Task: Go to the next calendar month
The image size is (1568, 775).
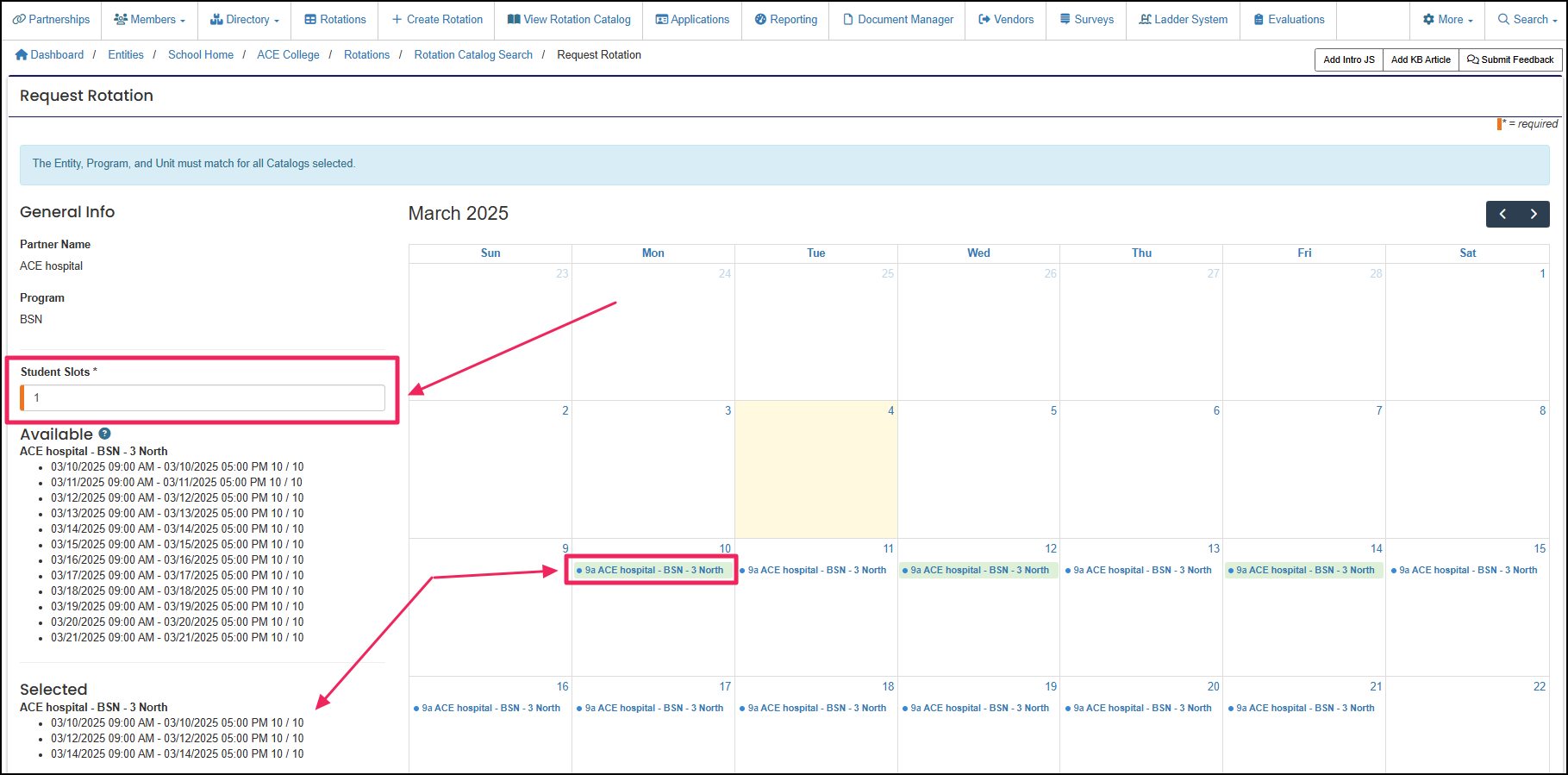Action: point(1534,215)
